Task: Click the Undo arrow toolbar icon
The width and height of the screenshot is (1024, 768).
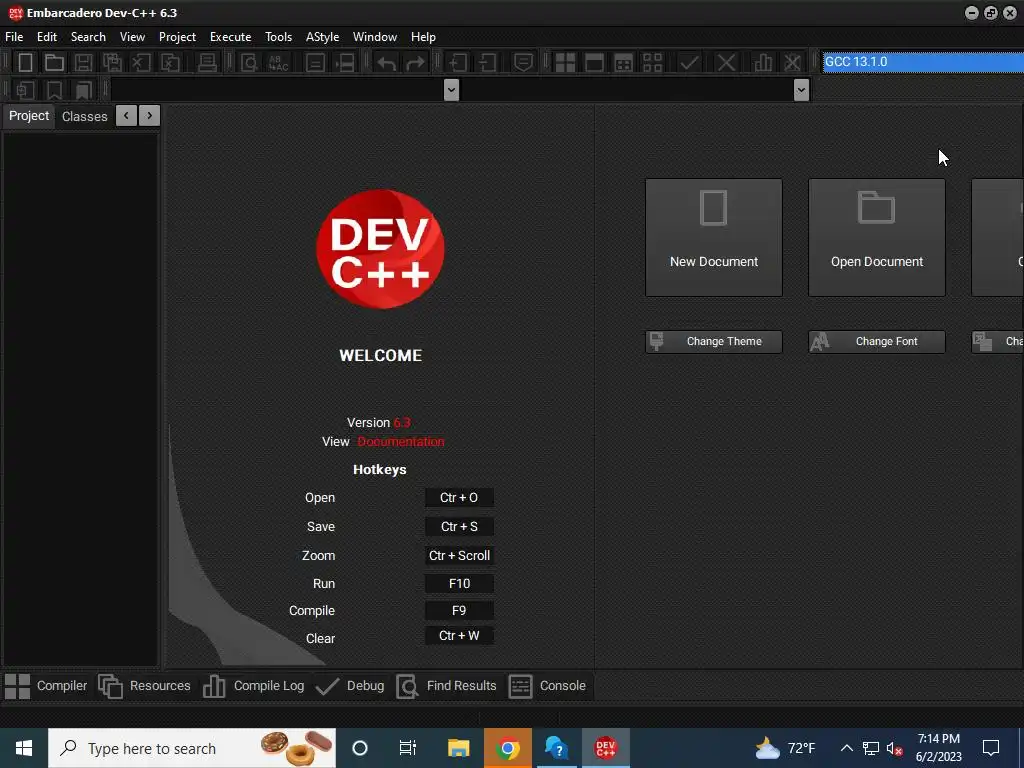Action: click(x=387, y=63)
